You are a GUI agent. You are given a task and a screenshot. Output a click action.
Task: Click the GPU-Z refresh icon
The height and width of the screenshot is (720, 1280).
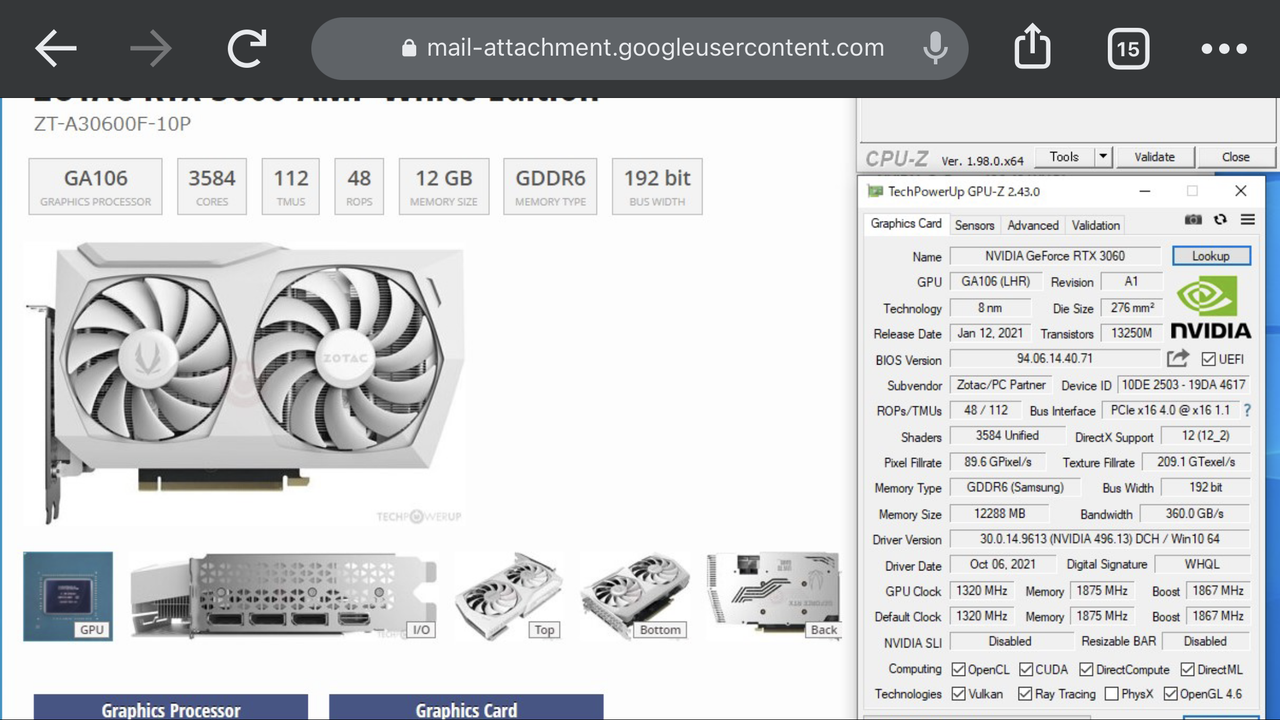pyautogui.click(x=1220, y=219)
